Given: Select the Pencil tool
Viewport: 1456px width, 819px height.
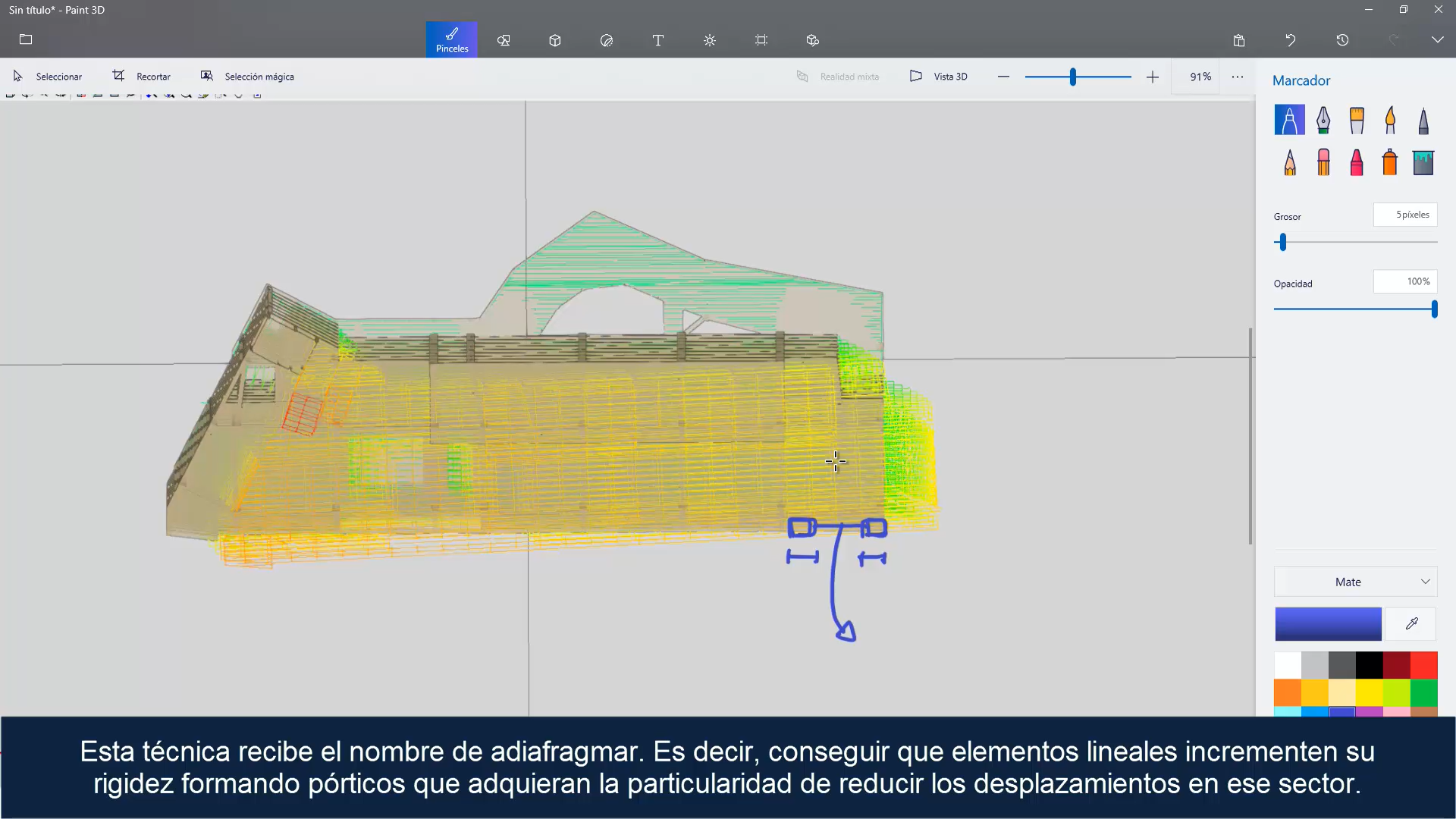Looking at the screenshot, I should point(1290,162).
